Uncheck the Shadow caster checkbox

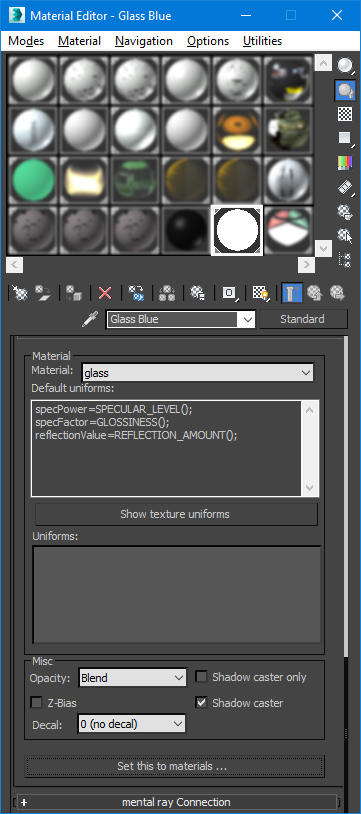(202, 703)
